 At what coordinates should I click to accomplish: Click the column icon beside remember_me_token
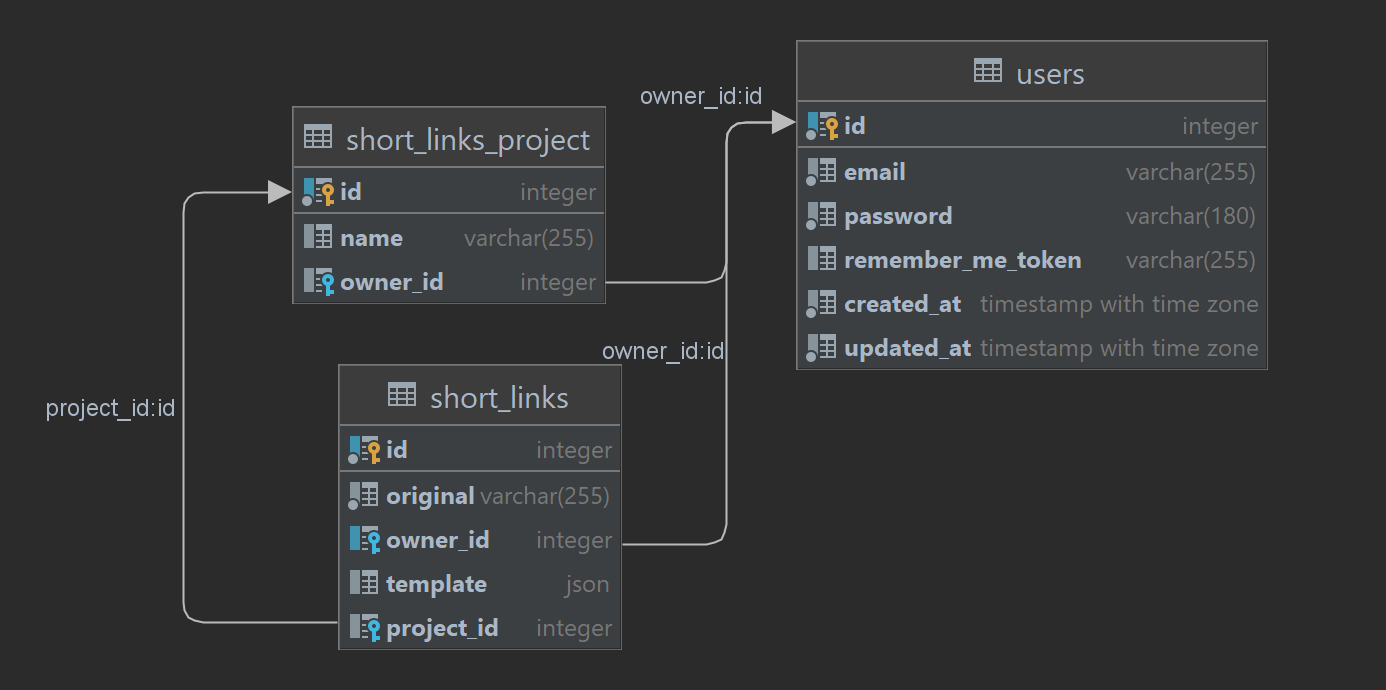pos(823,259)
